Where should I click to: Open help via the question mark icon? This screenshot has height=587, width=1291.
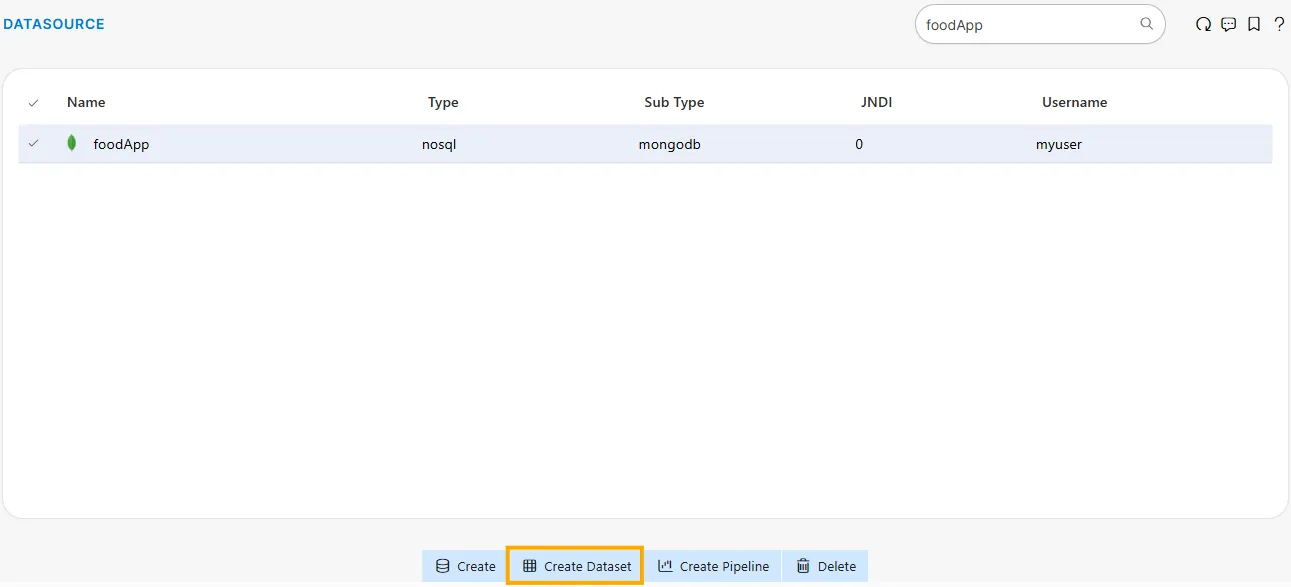tap(1279, 24)
